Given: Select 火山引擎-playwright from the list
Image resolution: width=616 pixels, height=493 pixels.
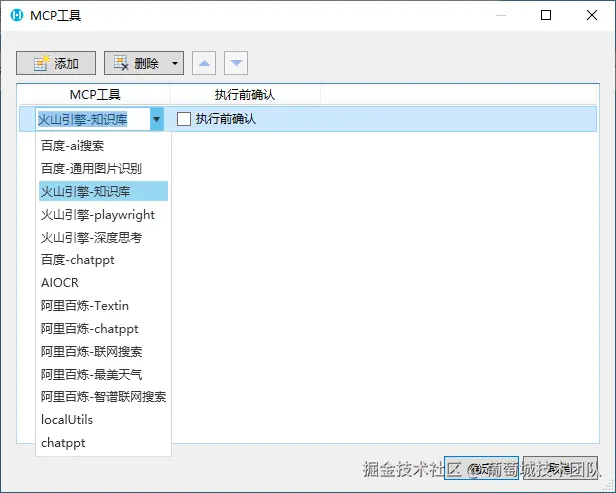Looking at the screenshot, I should click(x=103, y=214).
